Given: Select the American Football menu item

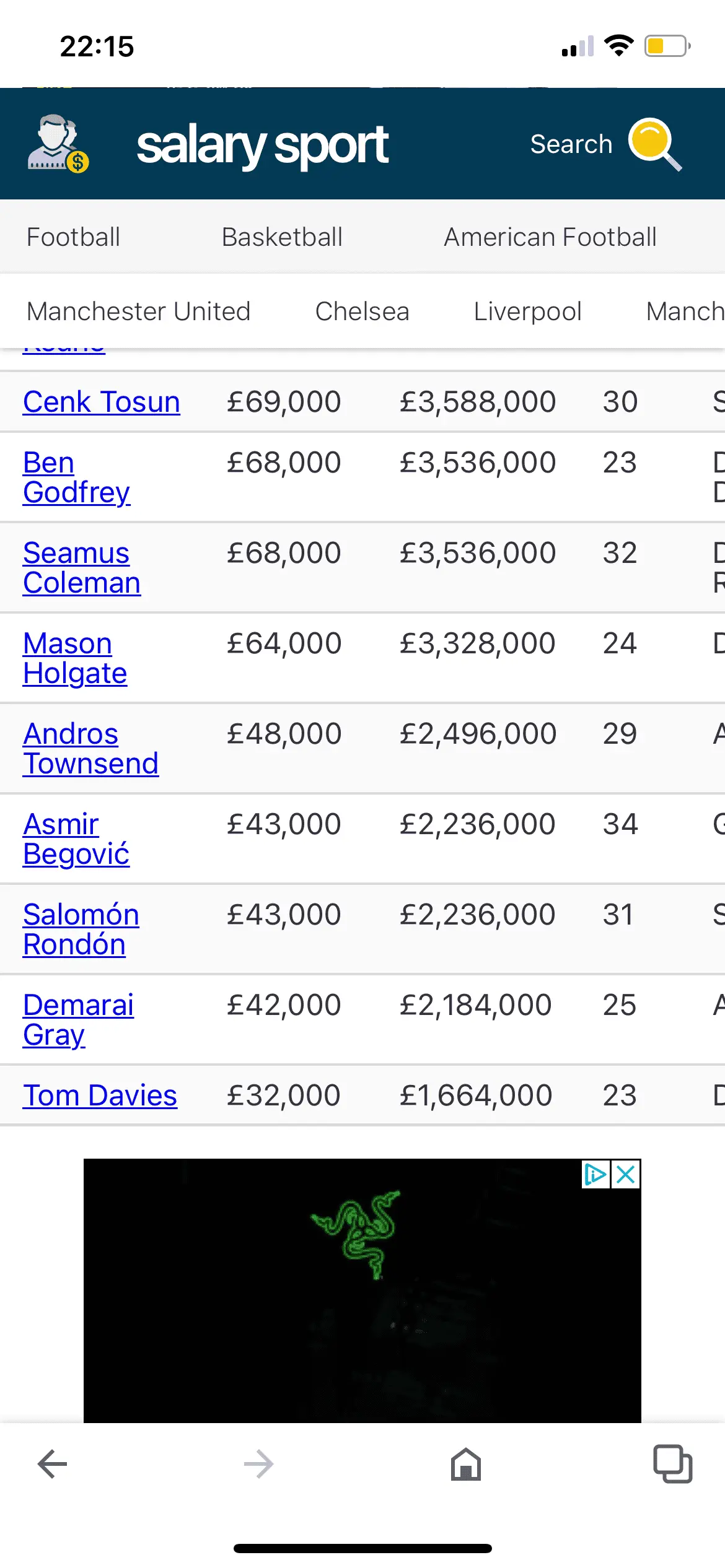Looking at the screenshot, I should 550,237.
